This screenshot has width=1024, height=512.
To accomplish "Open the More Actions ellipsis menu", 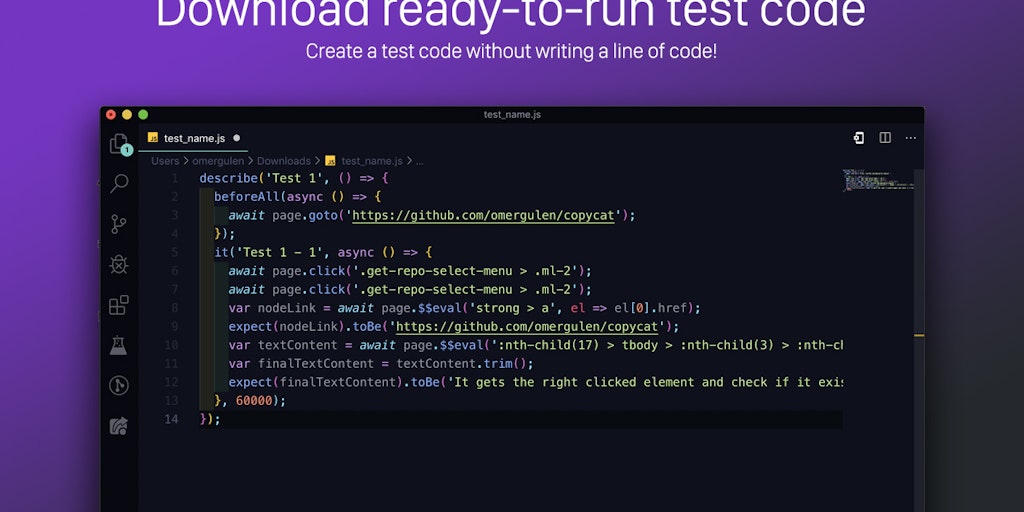I will (x=910, y=138).
